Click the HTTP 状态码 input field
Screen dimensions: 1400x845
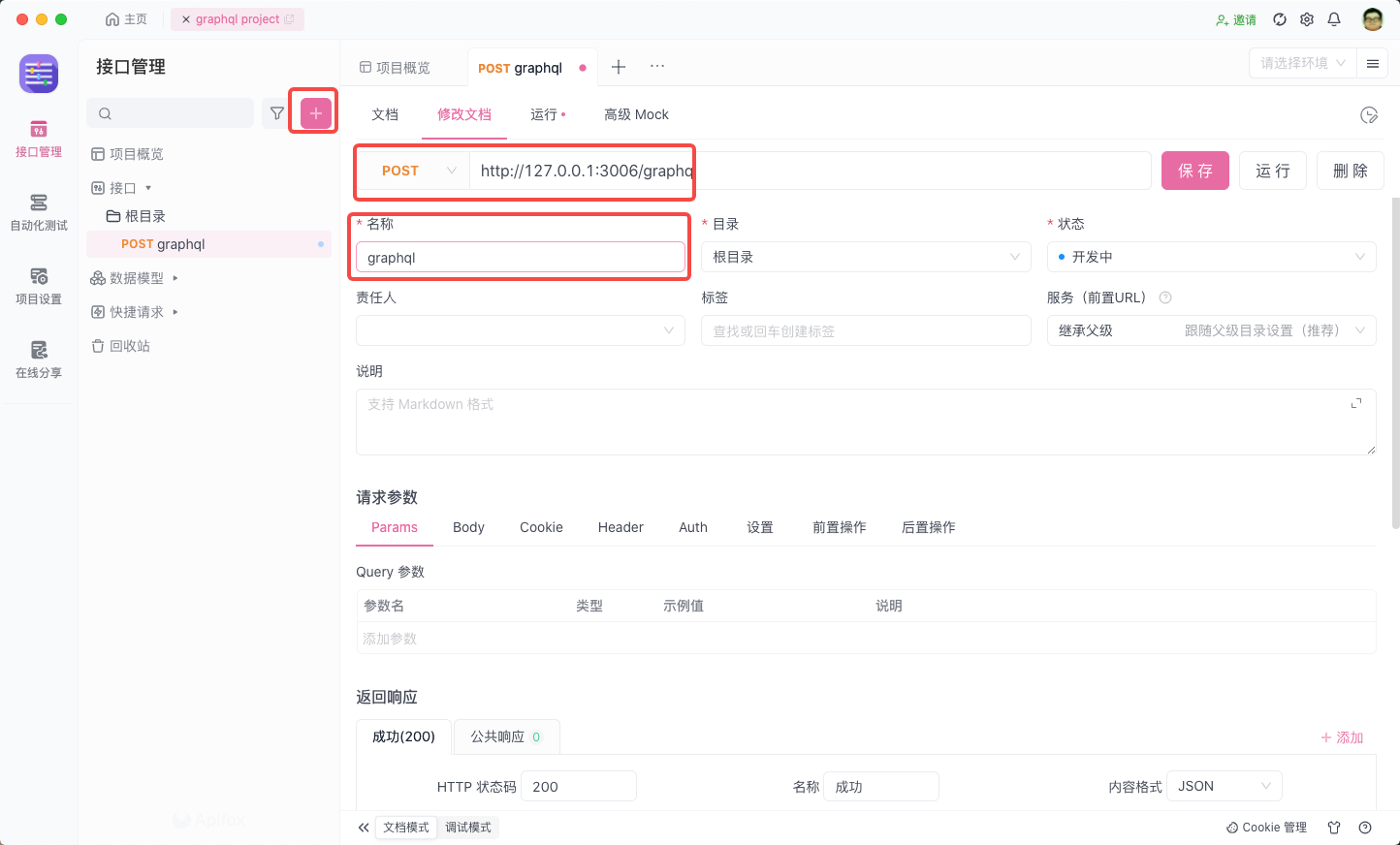pos(578,786)
